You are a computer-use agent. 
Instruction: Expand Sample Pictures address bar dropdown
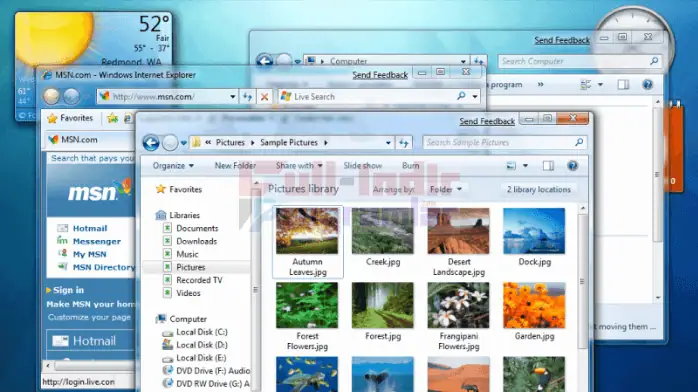coord(388,143)
